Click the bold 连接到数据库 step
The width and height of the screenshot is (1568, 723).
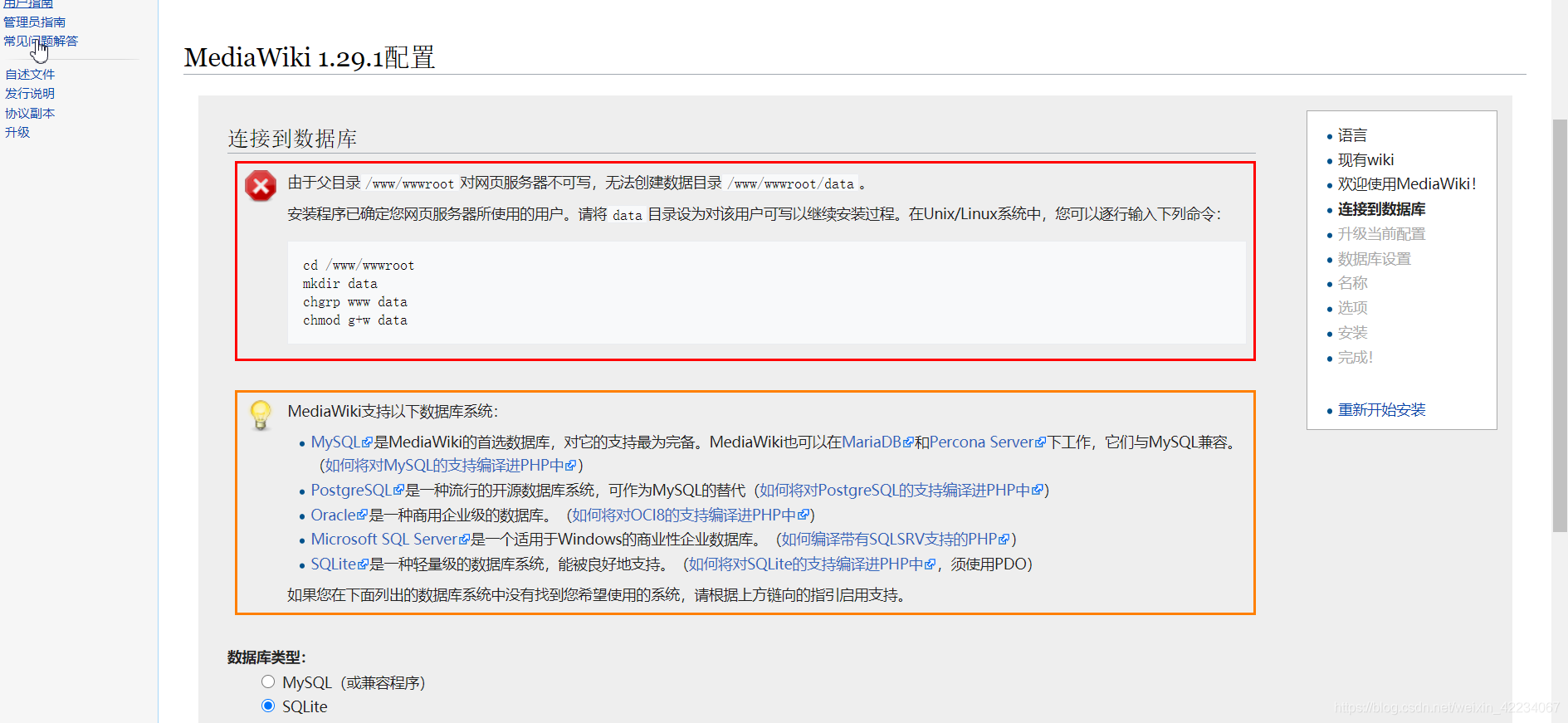tap(1381, 209)
